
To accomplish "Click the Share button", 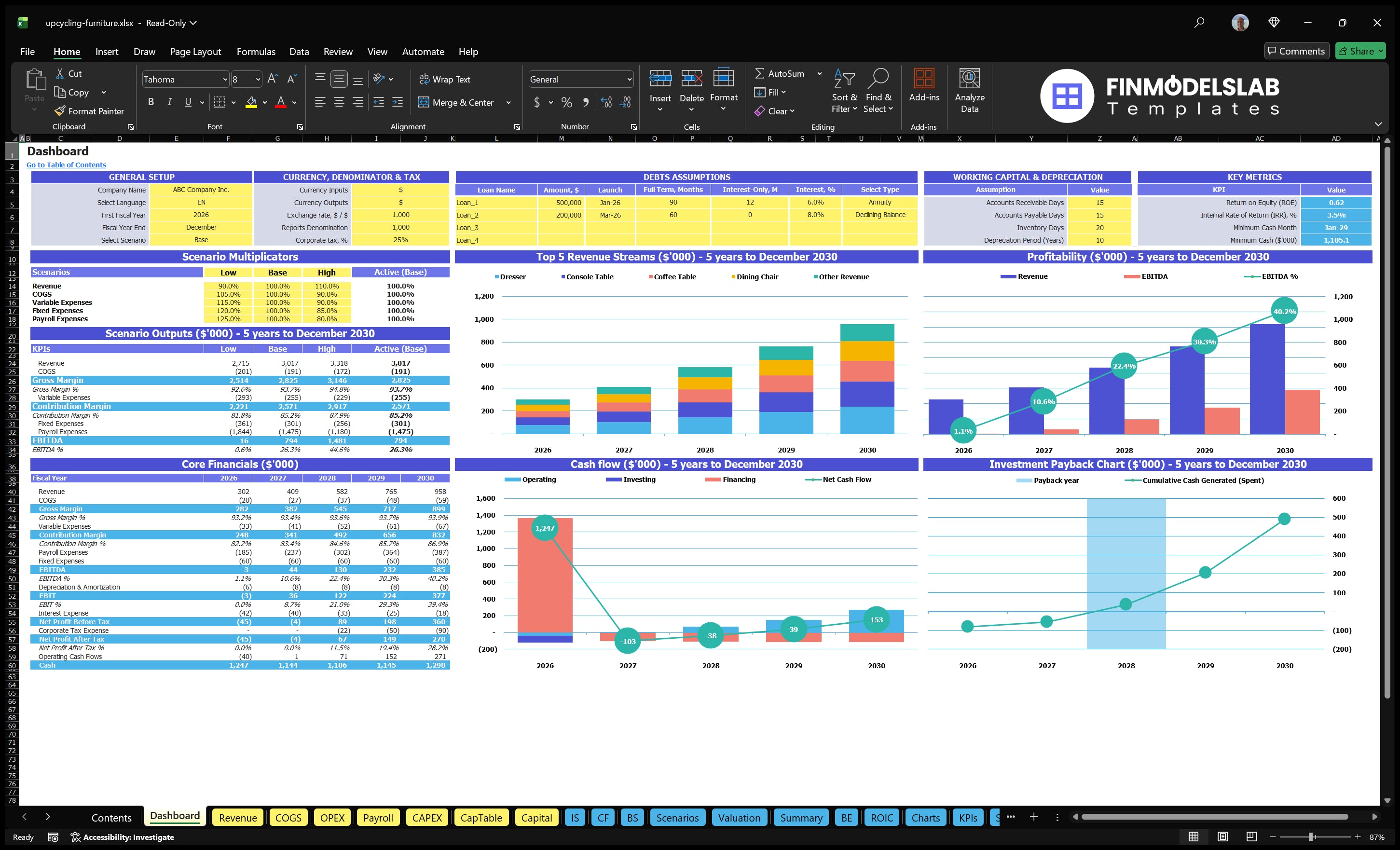I will tap(1360, 51).
